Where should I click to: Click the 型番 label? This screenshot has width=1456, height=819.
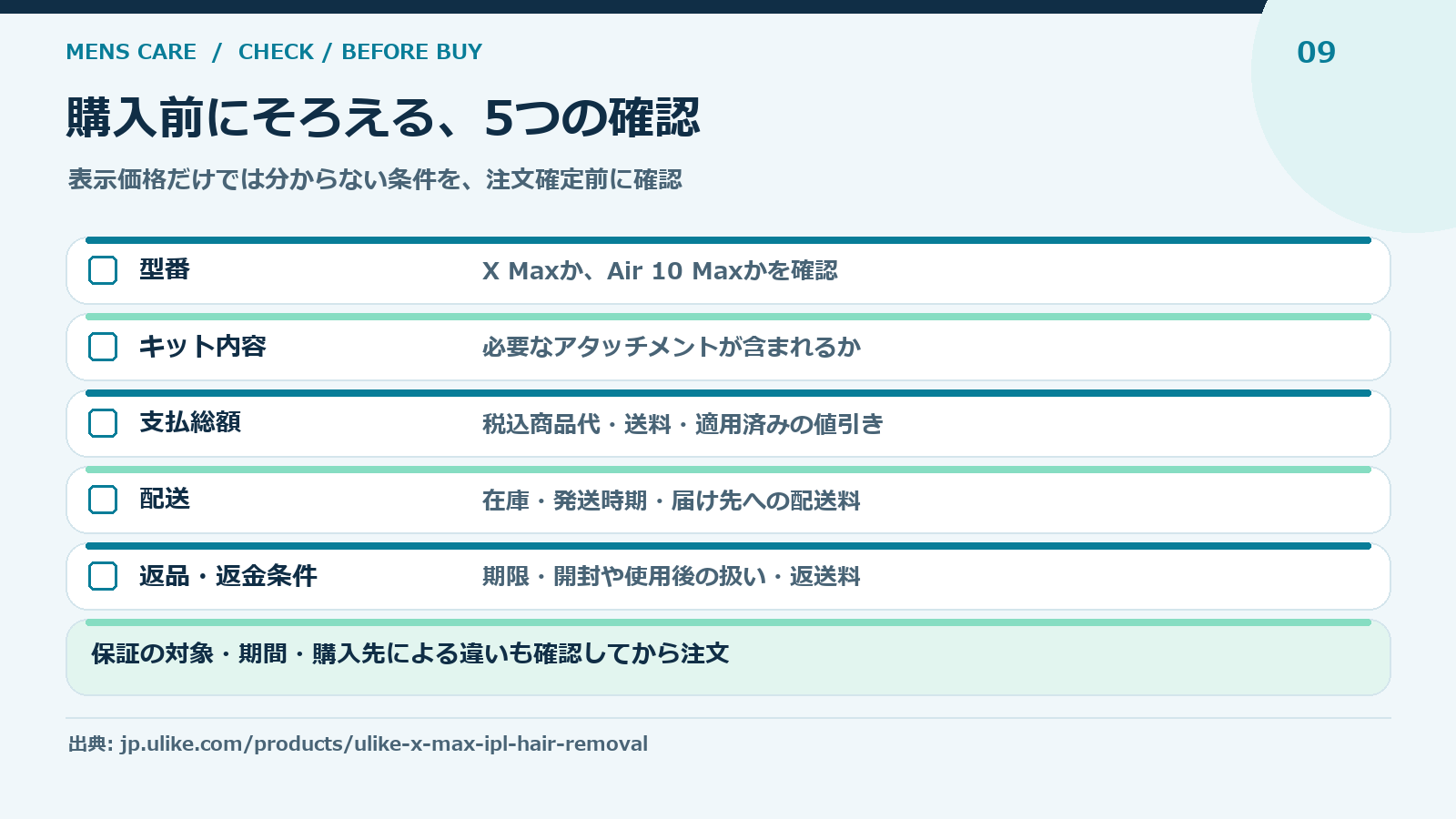(165, 269)
